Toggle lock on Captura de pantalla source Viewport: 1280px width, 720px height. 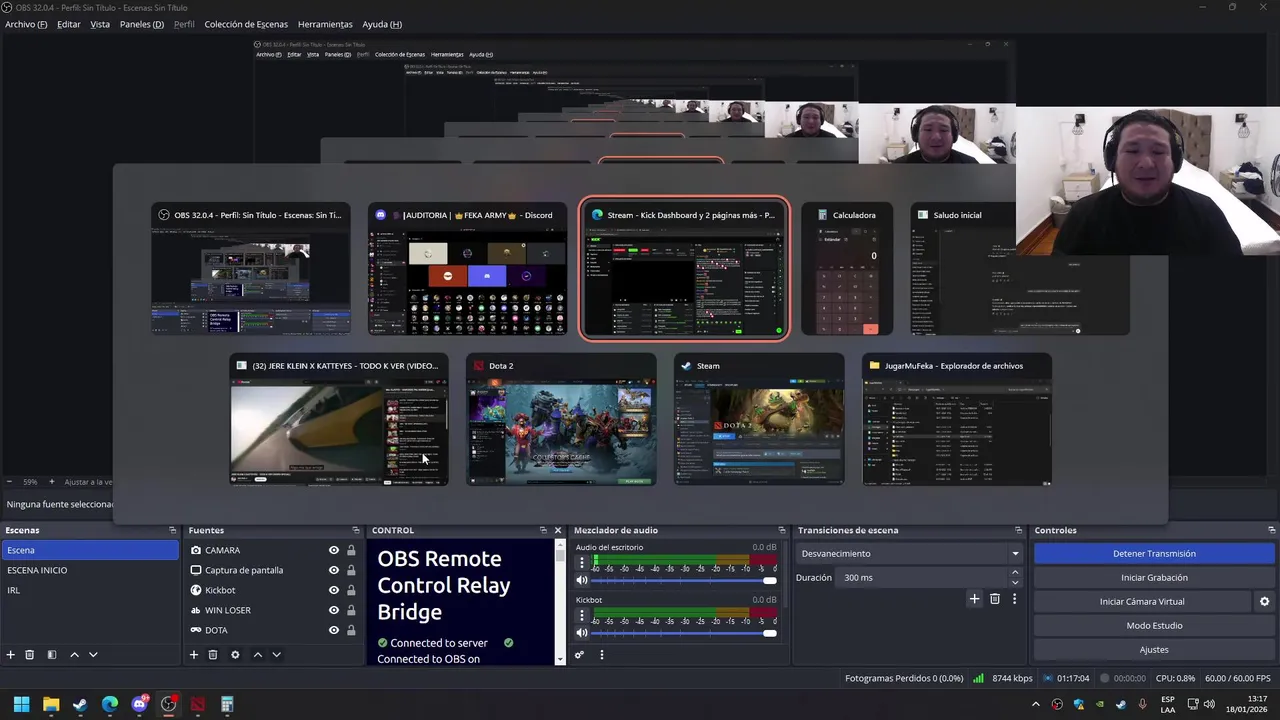[351, 570]
